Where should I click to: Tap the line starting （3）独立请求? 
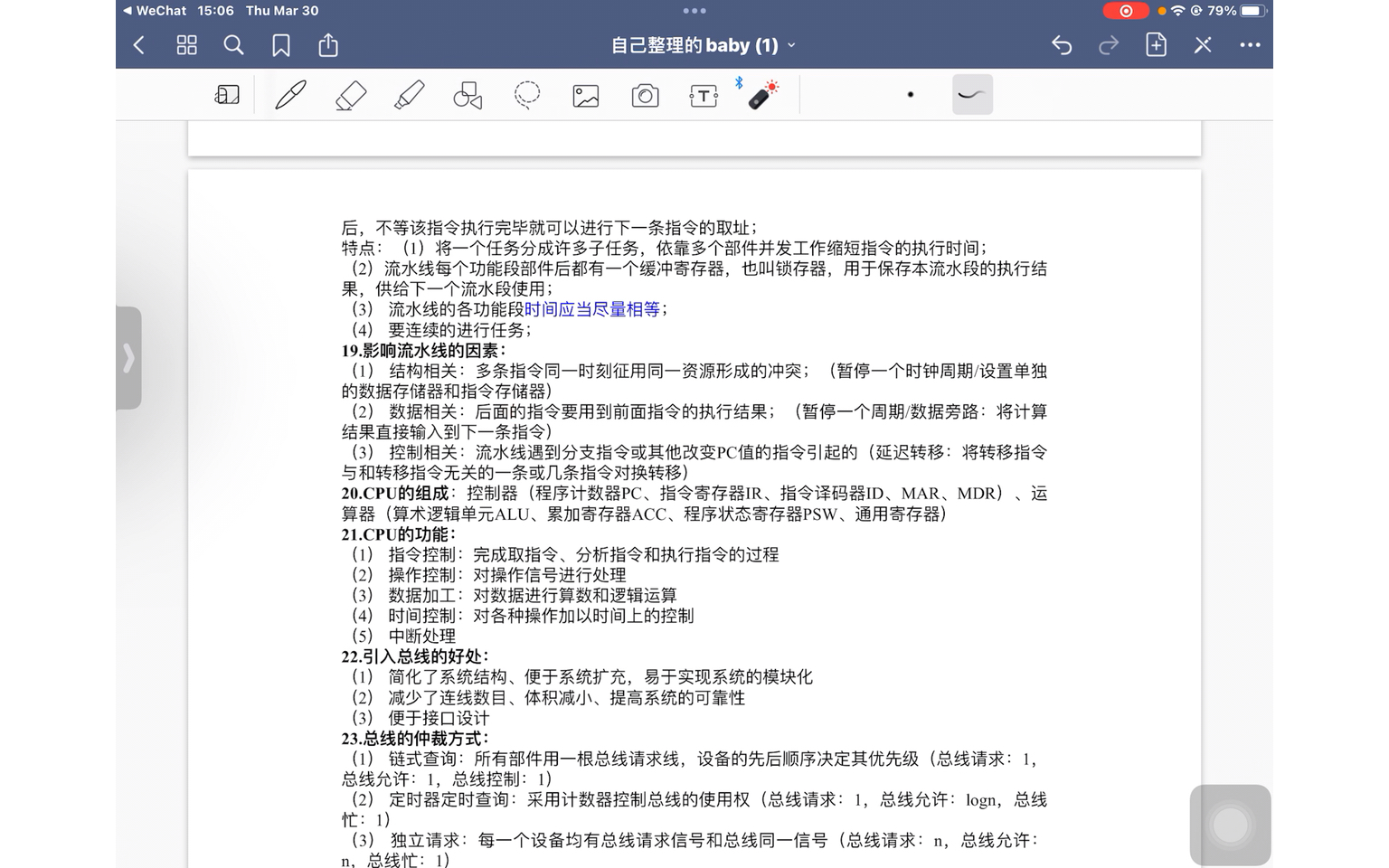(694, 840)
